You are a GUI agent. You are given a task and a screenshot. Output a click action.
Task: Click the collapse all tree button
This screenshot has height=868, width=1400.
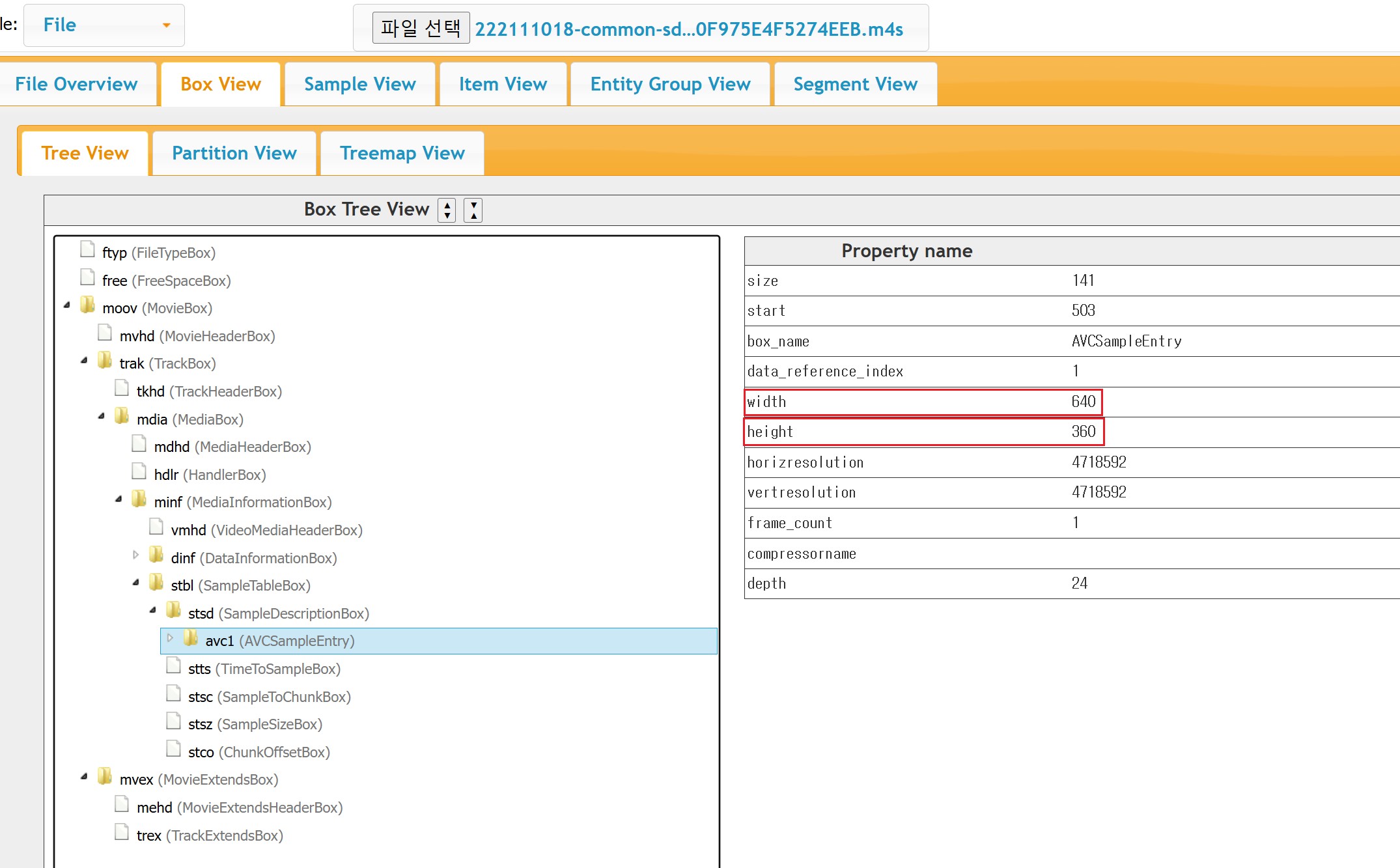[473, 210]
